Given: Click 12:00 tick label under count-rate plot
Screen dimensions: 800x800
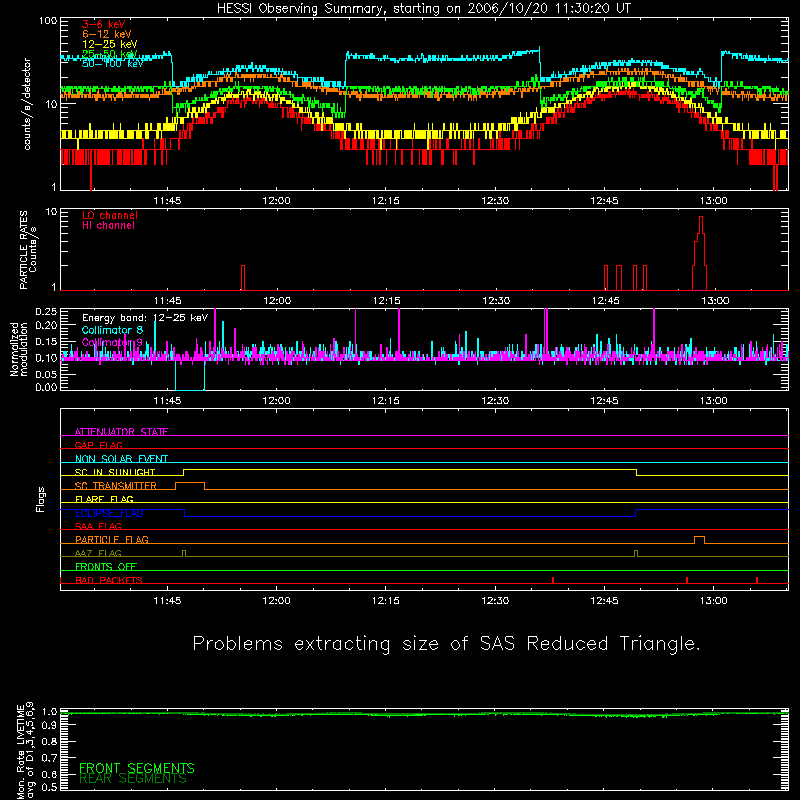Looking at the screenshot, I should click(277, 201).
